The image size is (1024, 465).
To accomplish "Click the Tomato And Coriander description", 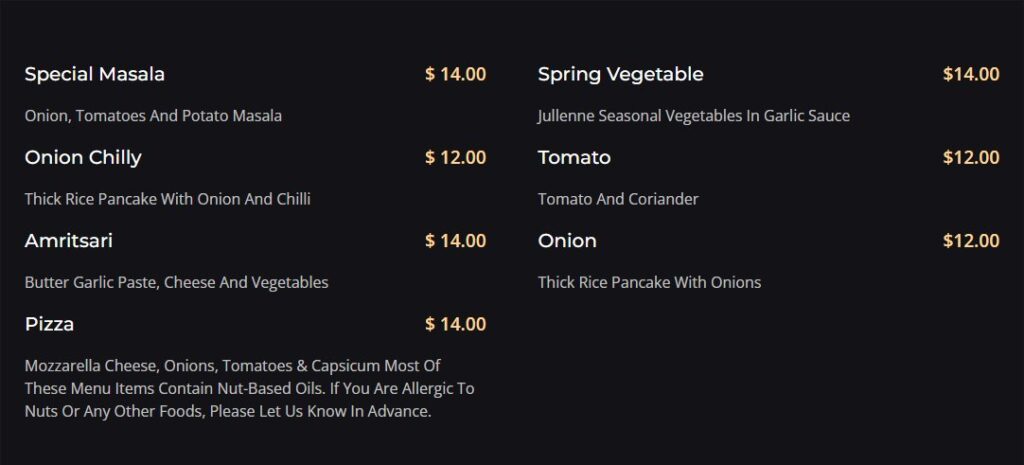I will click(618, 199).
